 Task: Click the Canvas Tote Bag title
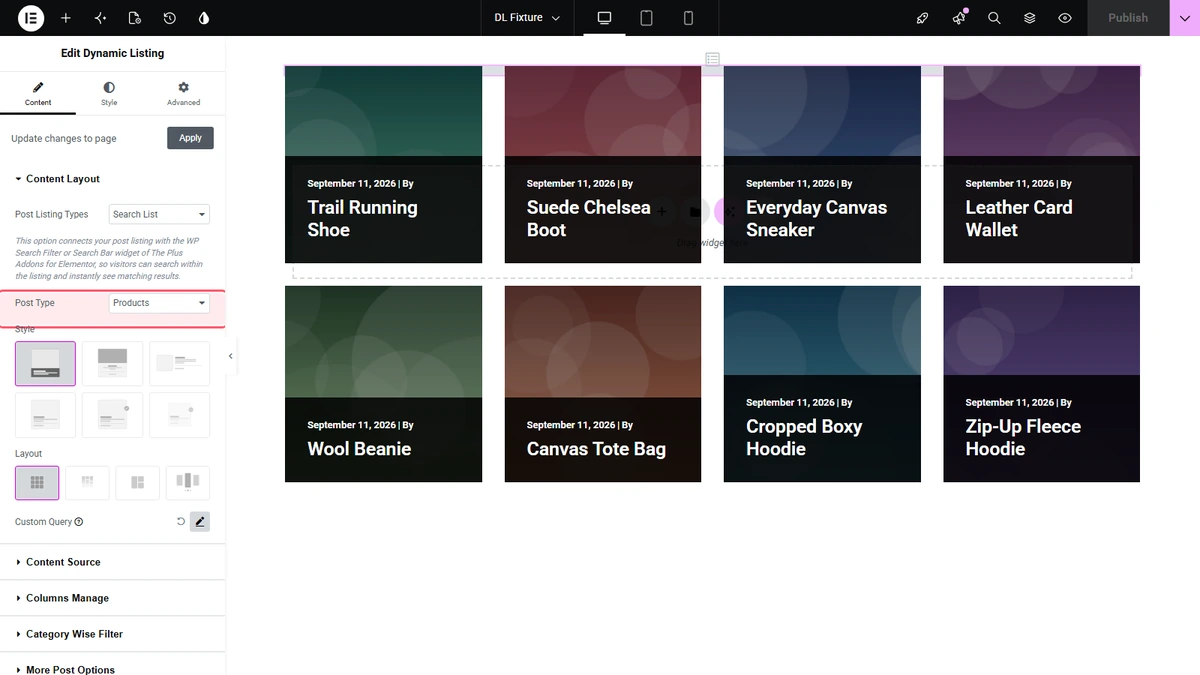pos(596,449)
